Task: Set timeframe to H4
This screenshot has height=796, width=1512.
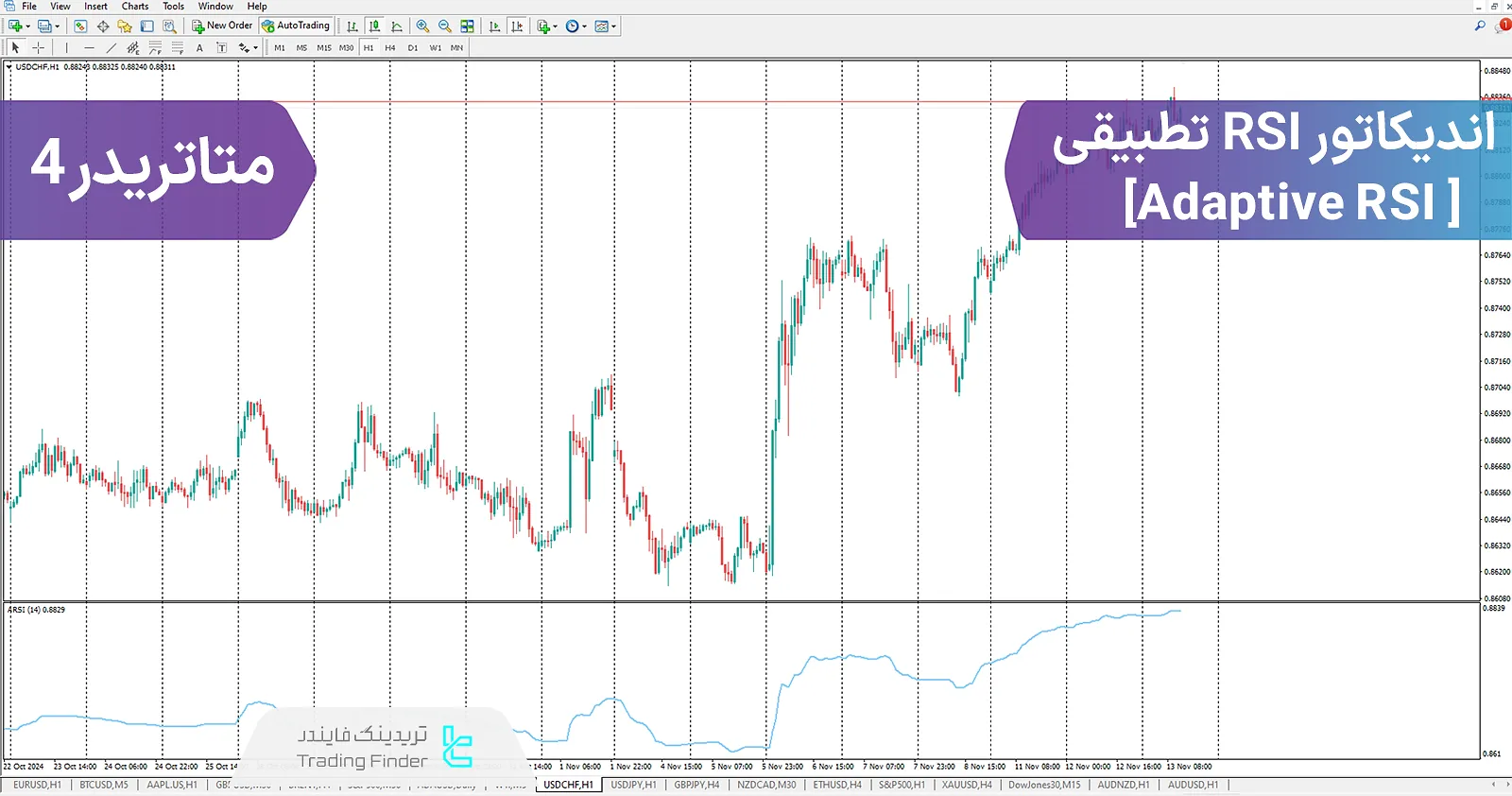Action: click(390, 47)
